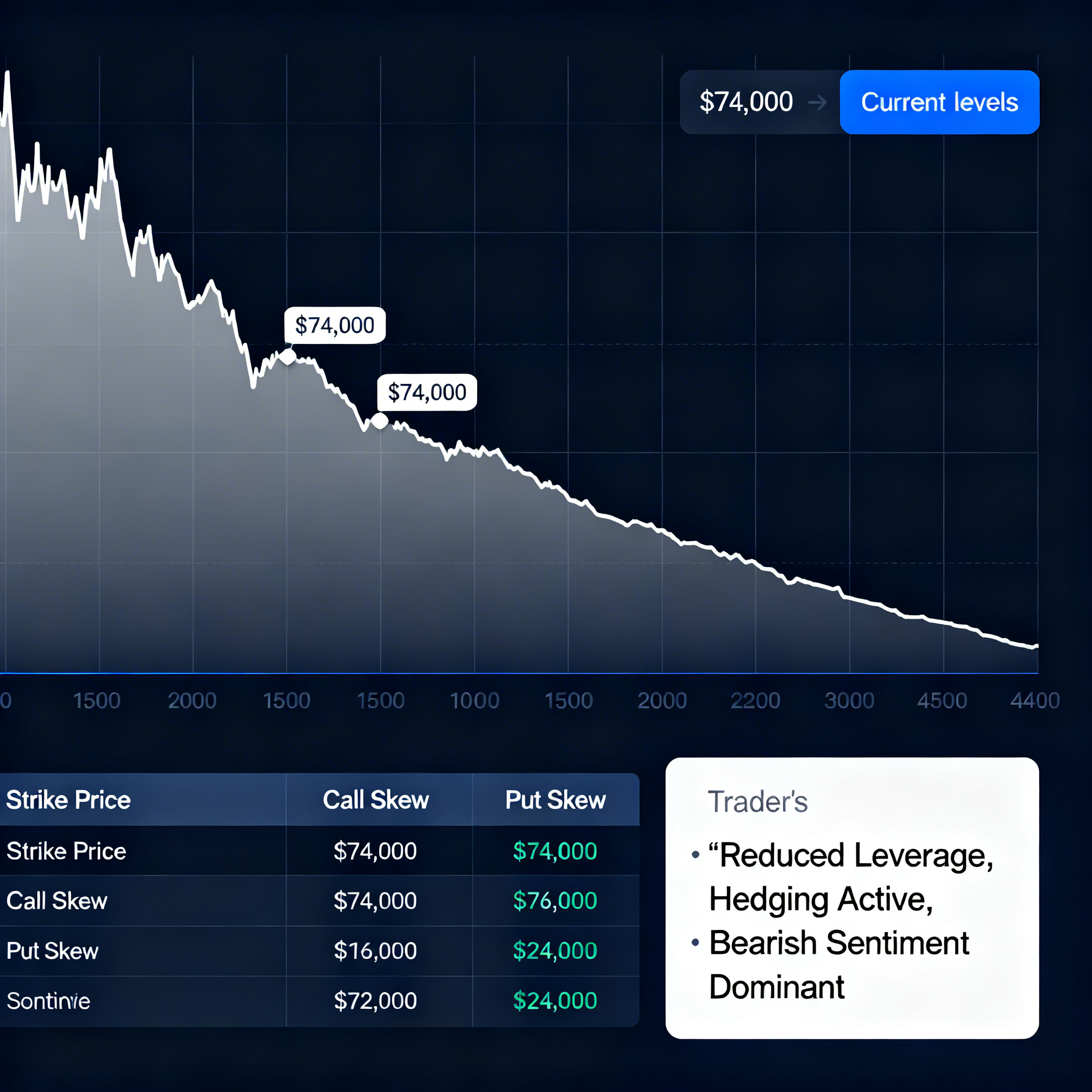The height and width of the screenshot is (1092, 1092).
Task: Click the bullet icon beside Reduced Leverage
Action: [695, 855]
